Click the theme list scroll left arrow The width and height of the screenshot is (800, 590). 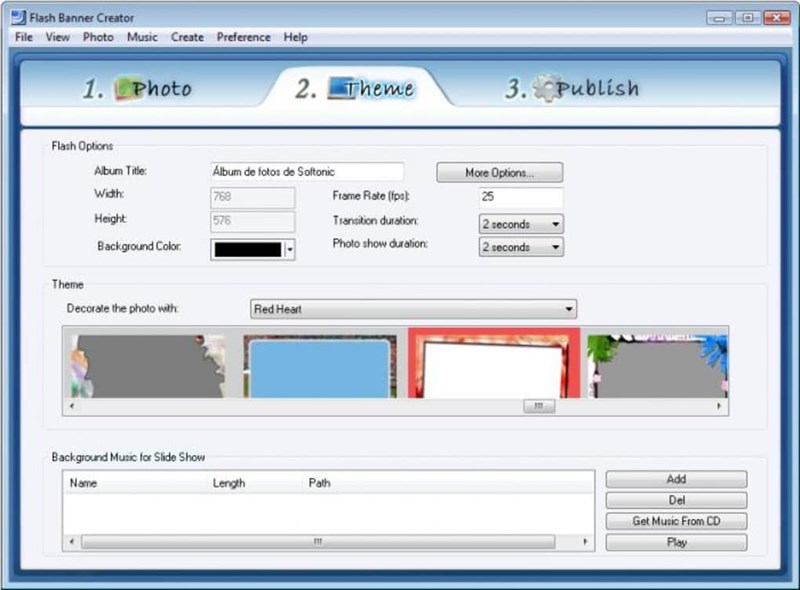(x=72, y=406)
